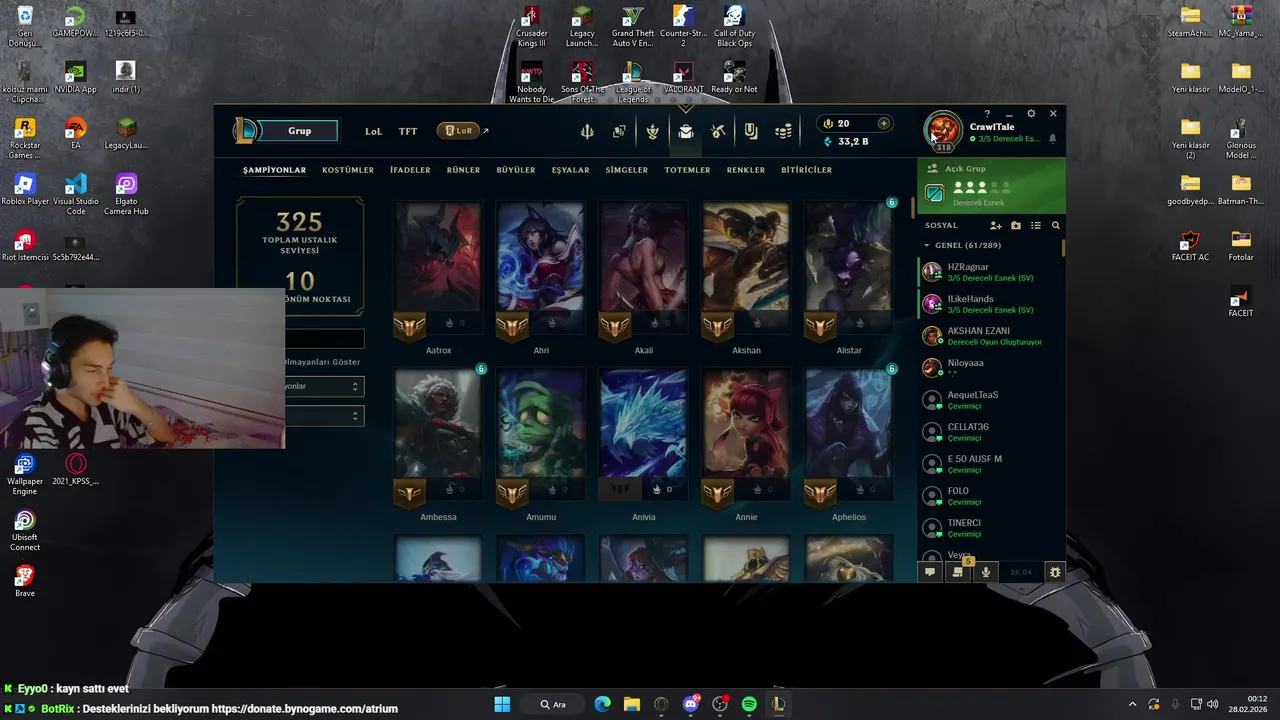Open File Explorer from the taskbar
1280x720 pixels.
pyautogui.click(x=632, y=704)
